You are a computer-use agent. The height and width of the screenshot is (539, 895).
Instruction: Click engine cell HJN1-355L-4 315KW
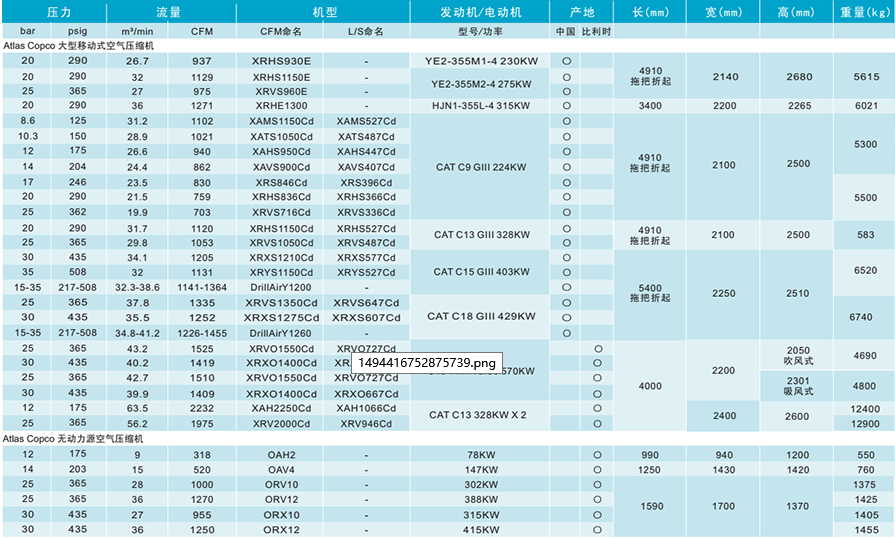click(x=481, y=106)
